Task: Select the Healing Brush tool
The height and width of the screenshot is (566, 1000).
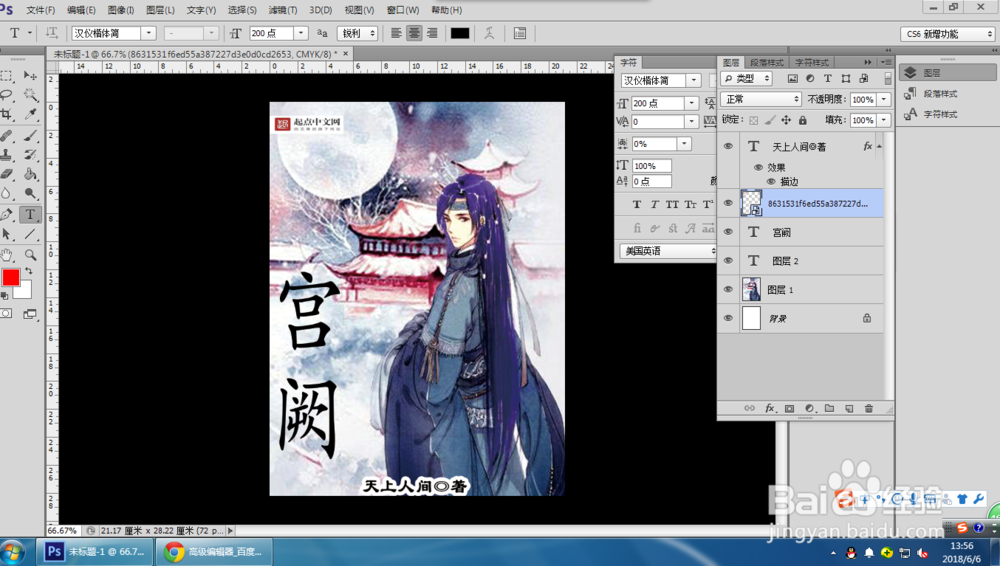Action: pyautogui.click(x=7, y=135)
